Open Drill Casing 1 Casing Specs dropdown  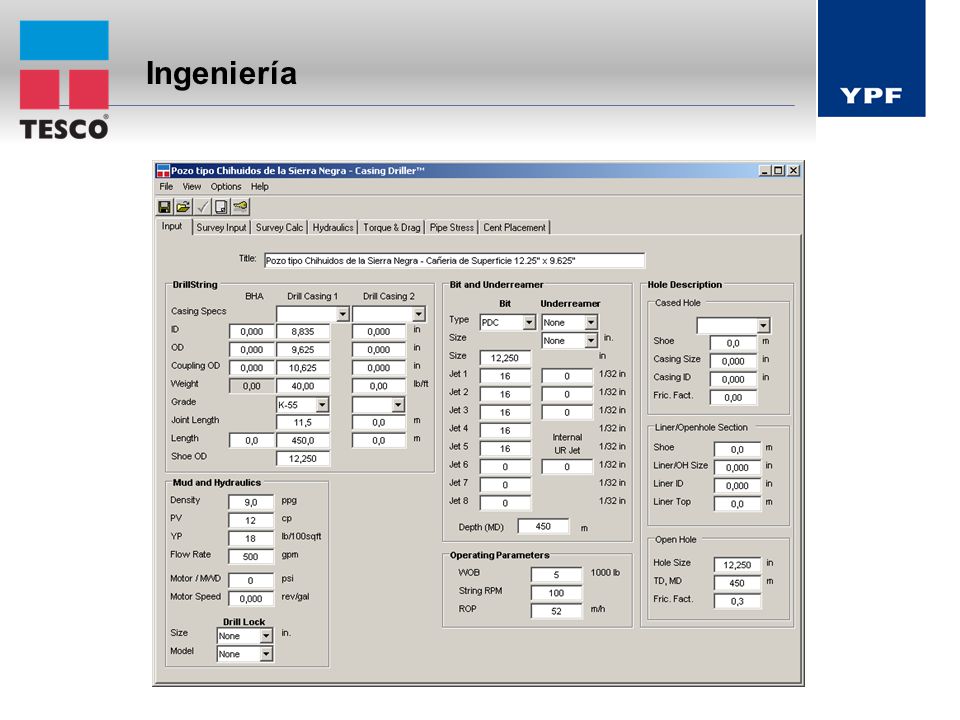pos(342,315)
